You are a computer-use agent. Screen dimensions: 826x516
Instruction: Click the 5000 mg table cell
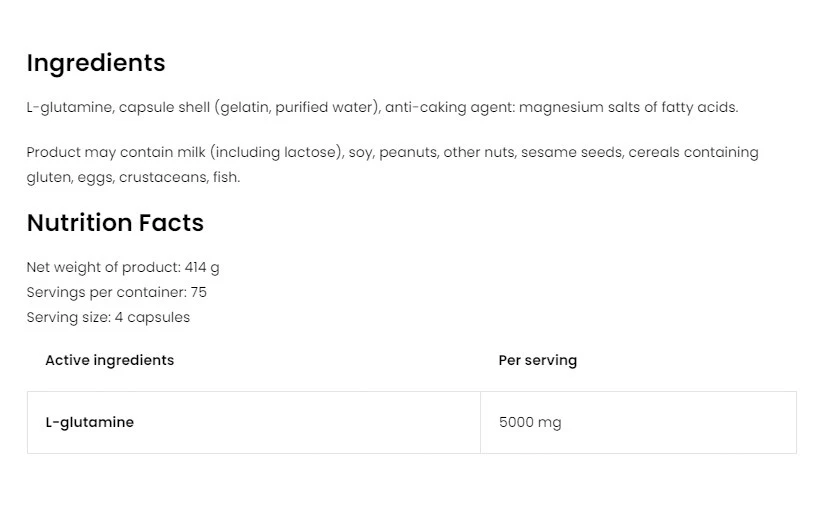pos(530,422)
